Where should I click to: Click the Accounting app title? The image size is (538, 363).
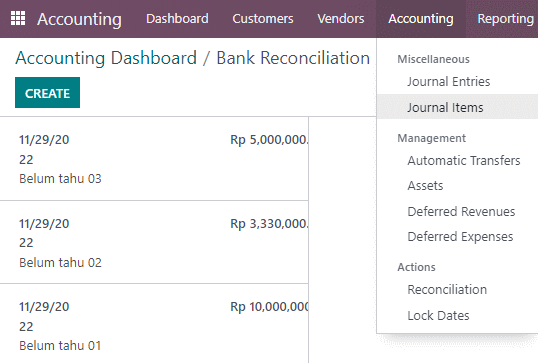pos(79,19)
